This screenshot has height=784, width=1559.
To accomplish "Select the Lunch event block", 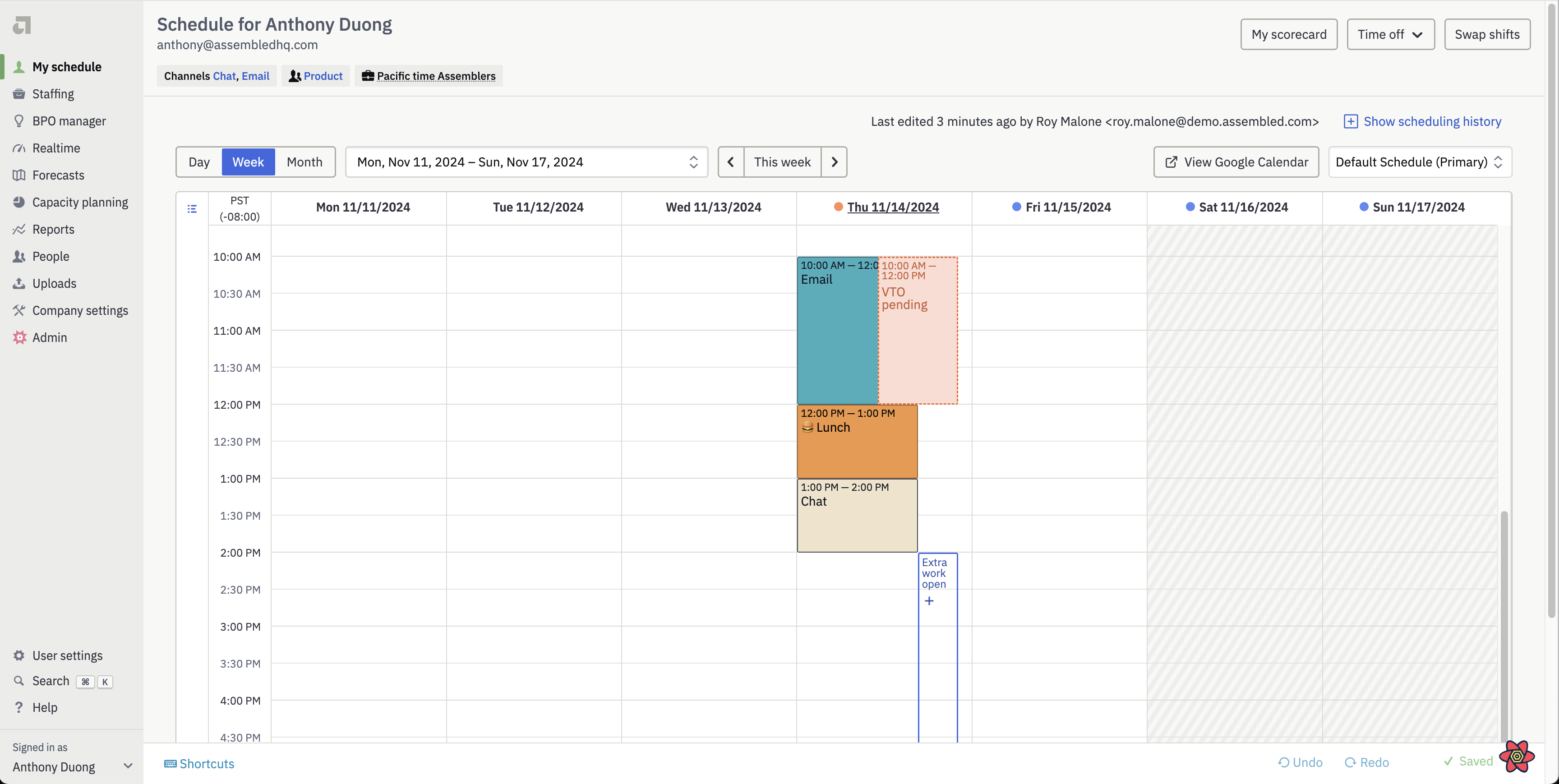I will coord(857,441).
